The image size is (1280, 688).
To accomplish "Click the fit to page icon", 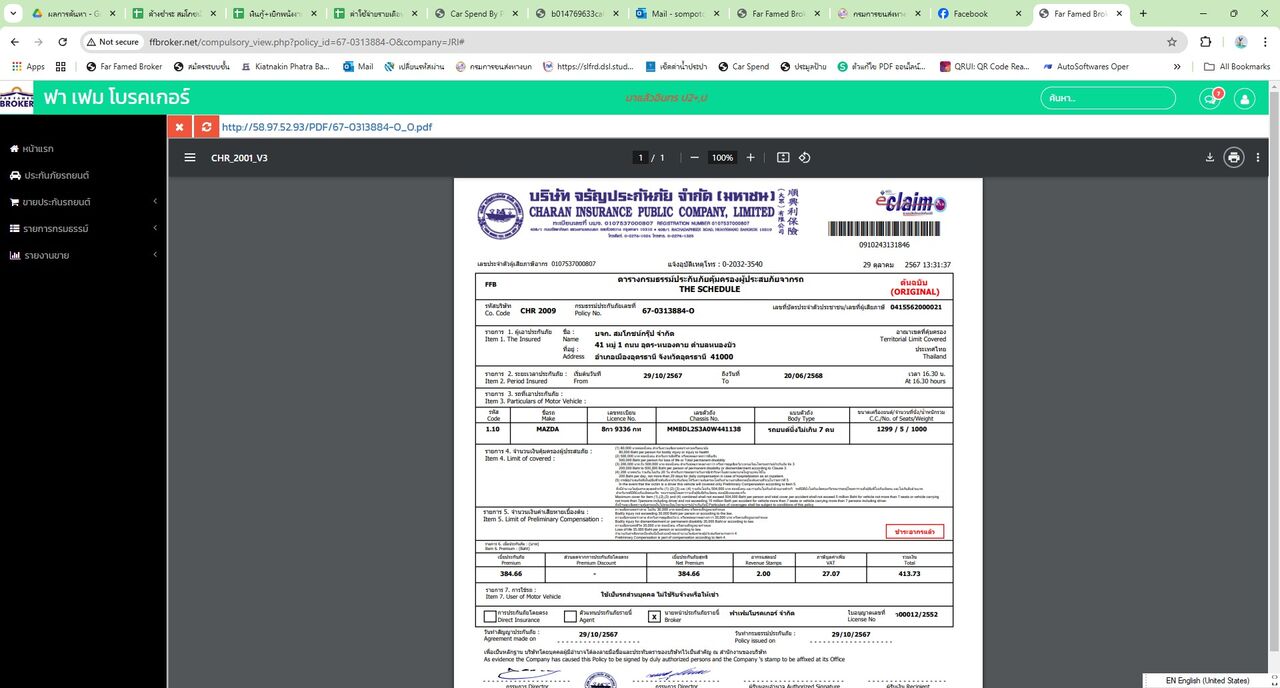I will 783,158.
